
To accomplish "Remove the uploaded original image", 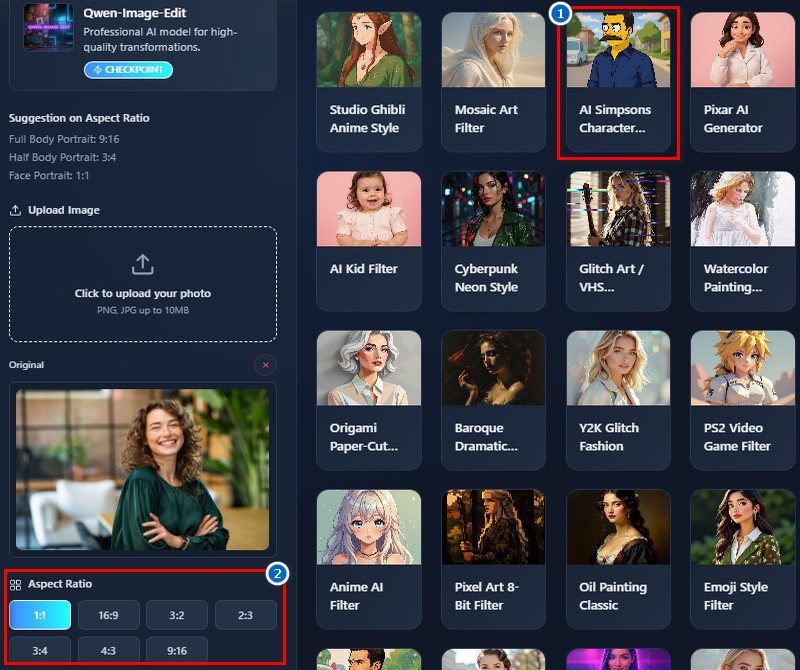I will 265,365.
